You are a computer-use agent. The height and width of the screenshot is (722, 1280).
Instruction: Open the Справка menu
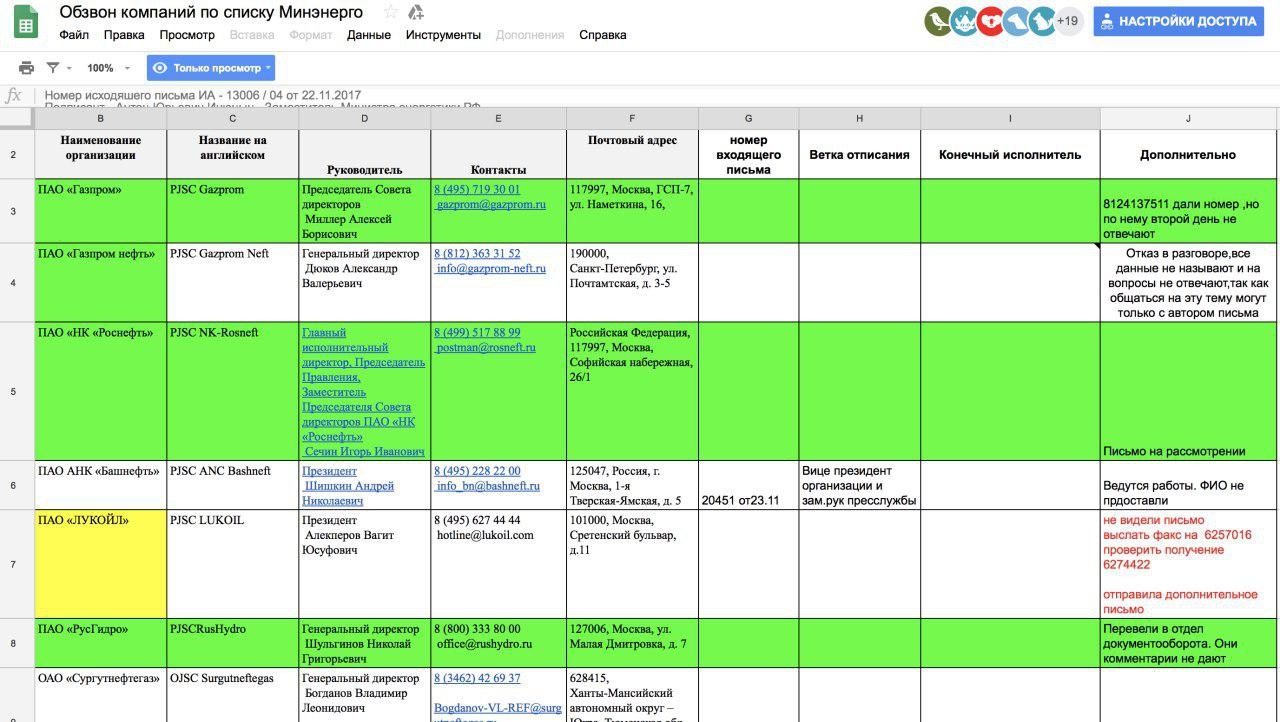[603, 35]
